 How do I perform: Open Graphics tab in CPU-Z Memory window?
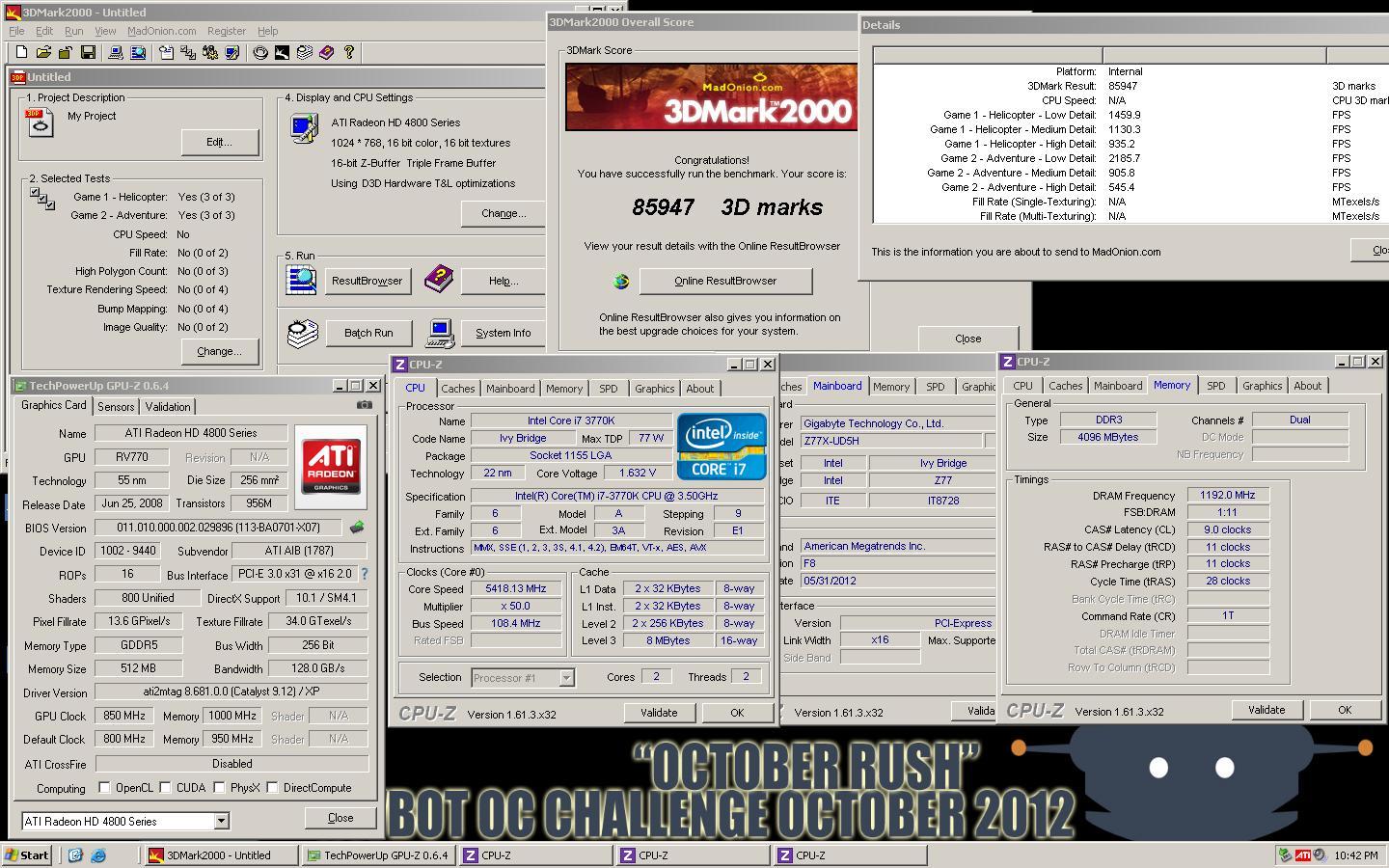point(1262,386)
